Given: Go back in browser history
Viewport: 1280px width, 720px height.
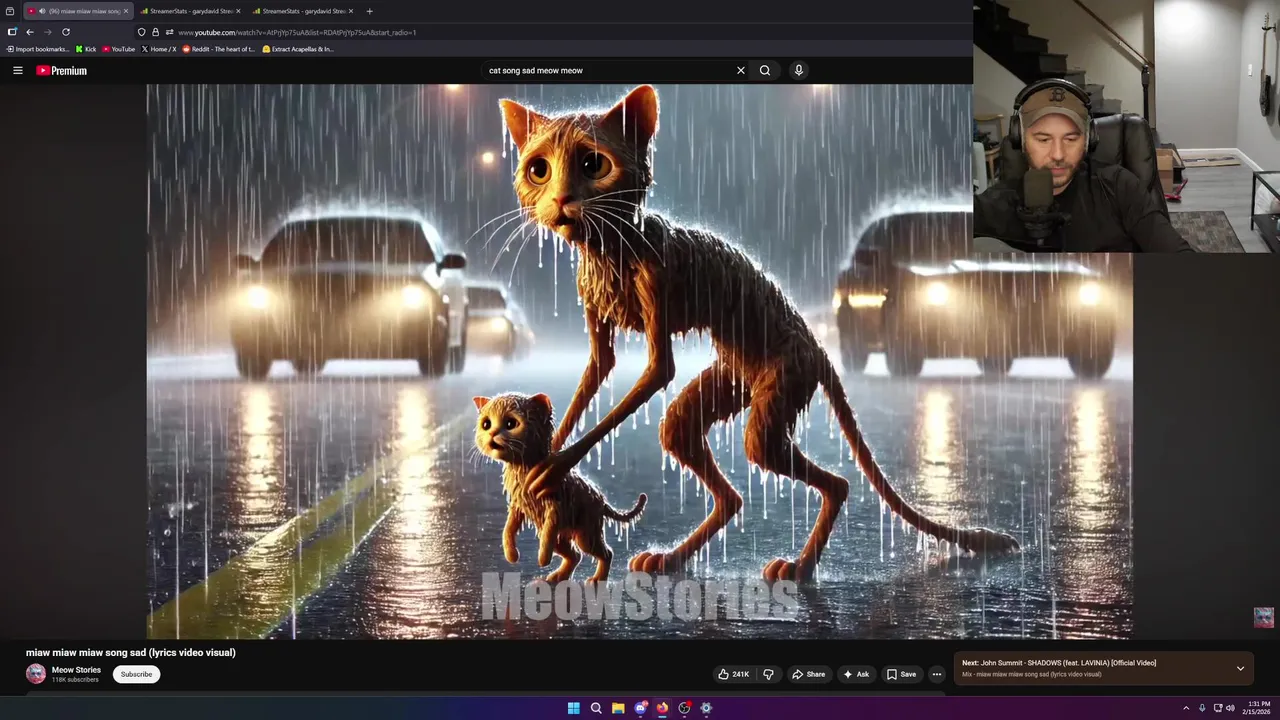Looking at the screenshot, I should click(30, 32).
